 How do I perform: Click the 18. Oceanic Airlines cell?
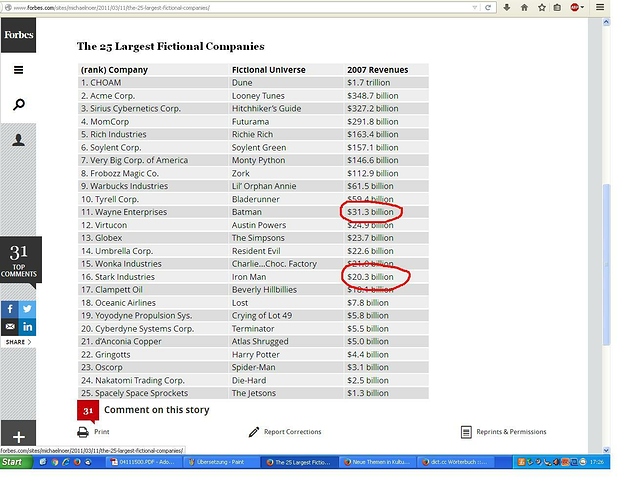click(x=153, y=303)
